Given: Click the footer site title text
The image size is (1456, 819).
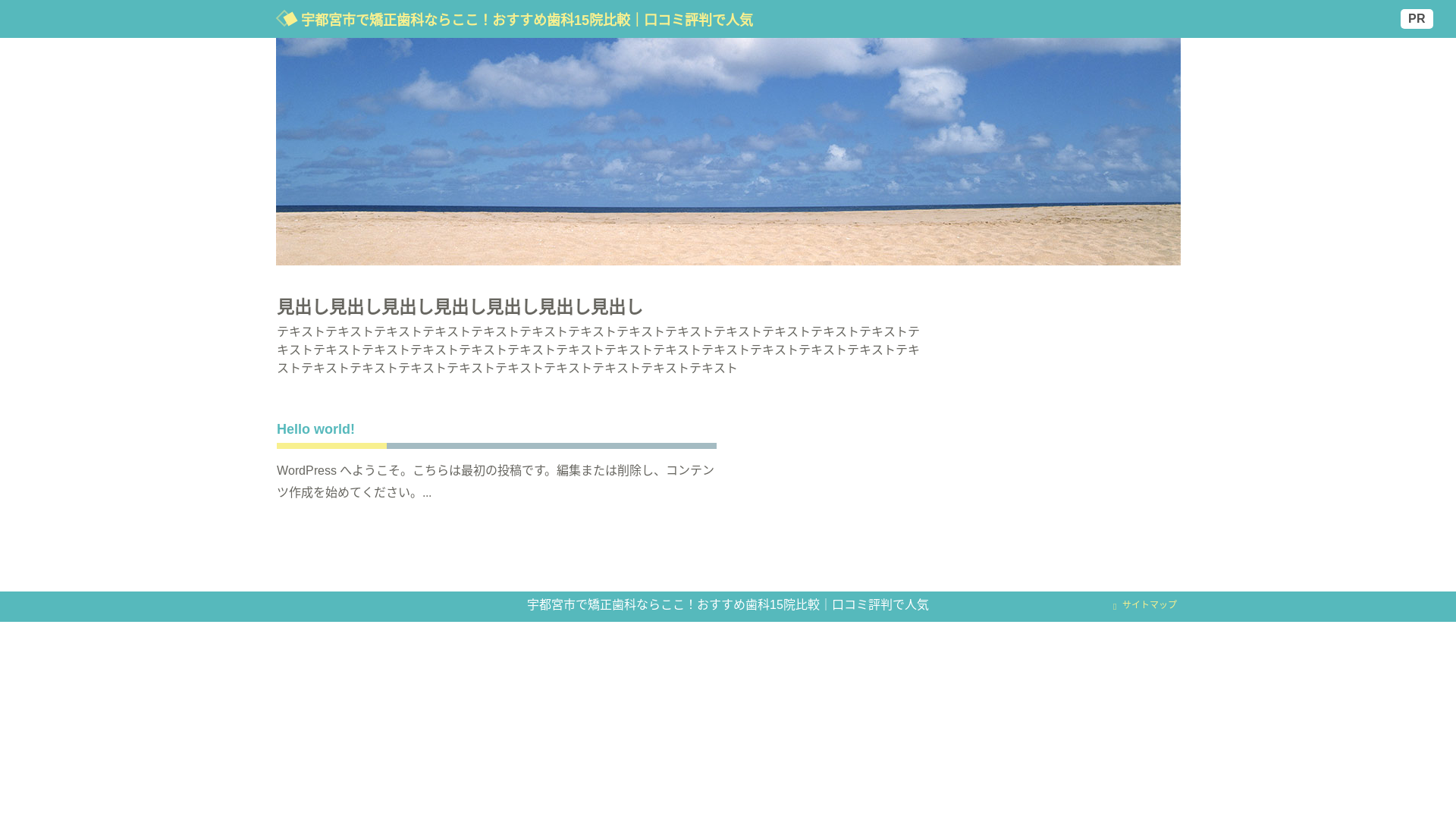Looking at the screenshot, I should (728, 605).
